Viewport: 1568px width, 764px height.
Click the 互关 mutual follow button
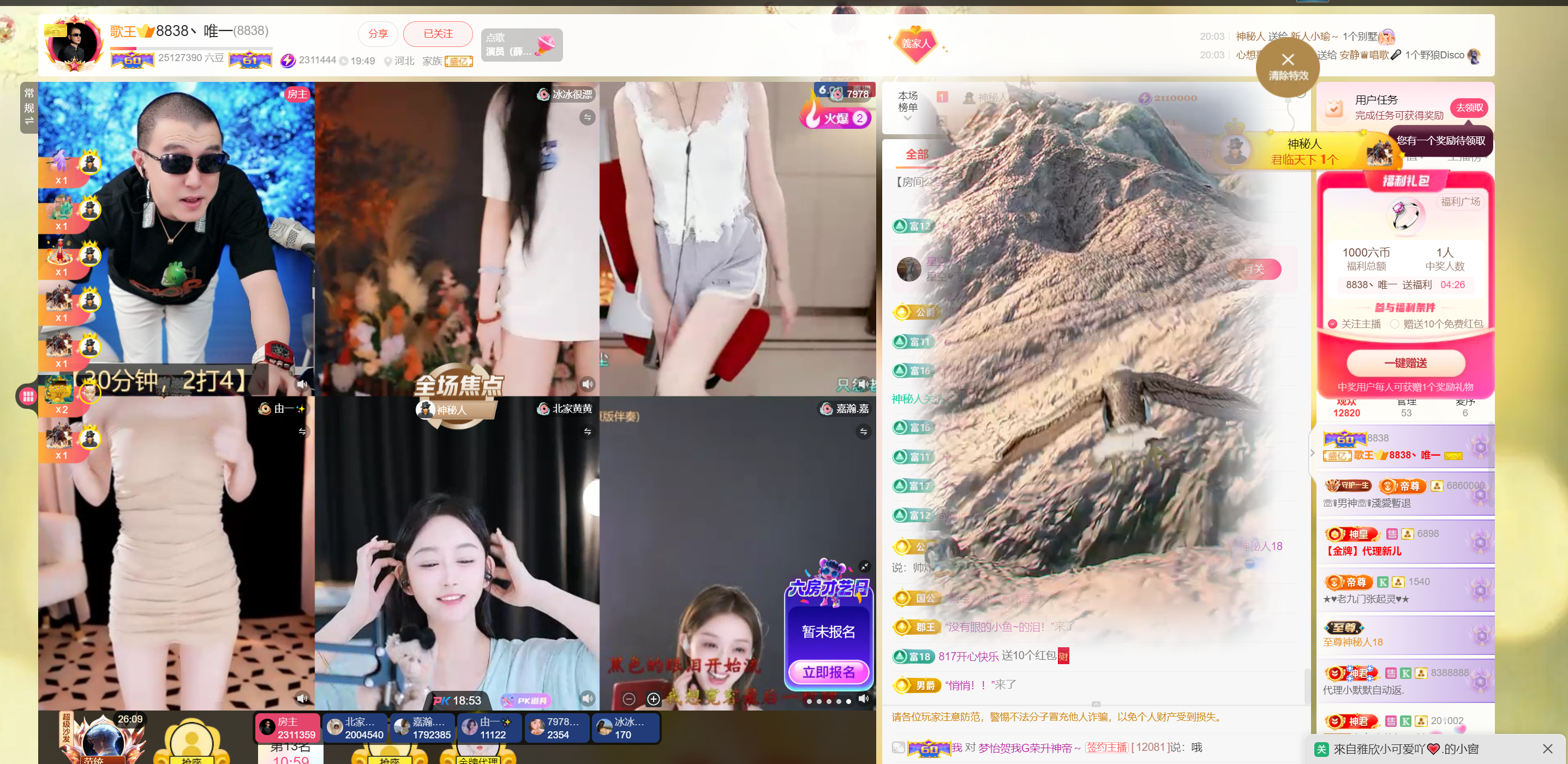(x=1253, y=269)
